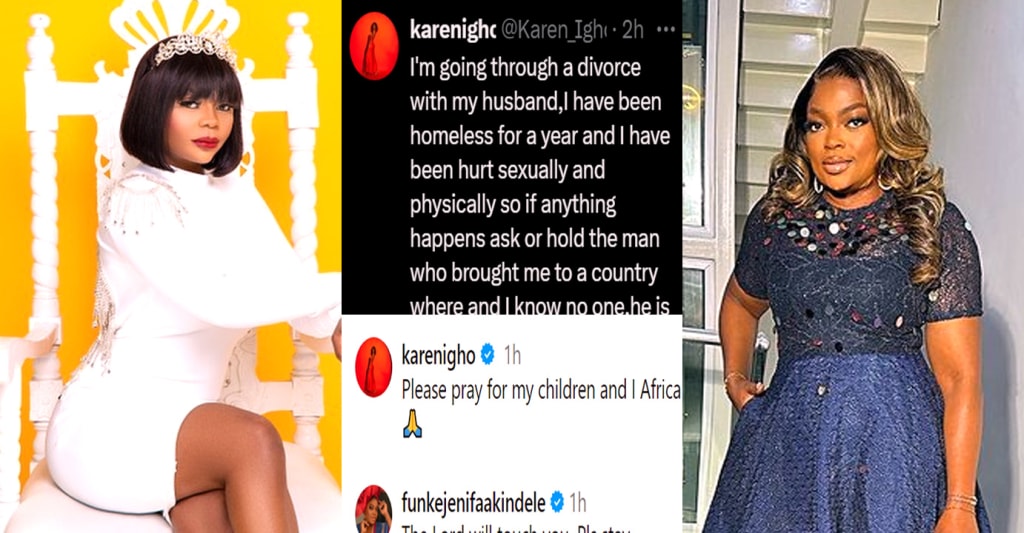Image resolution: width=1024 pixels, height=533 pixels.
Task: Select the karenigho username in the comment
Action: point(438,355)
